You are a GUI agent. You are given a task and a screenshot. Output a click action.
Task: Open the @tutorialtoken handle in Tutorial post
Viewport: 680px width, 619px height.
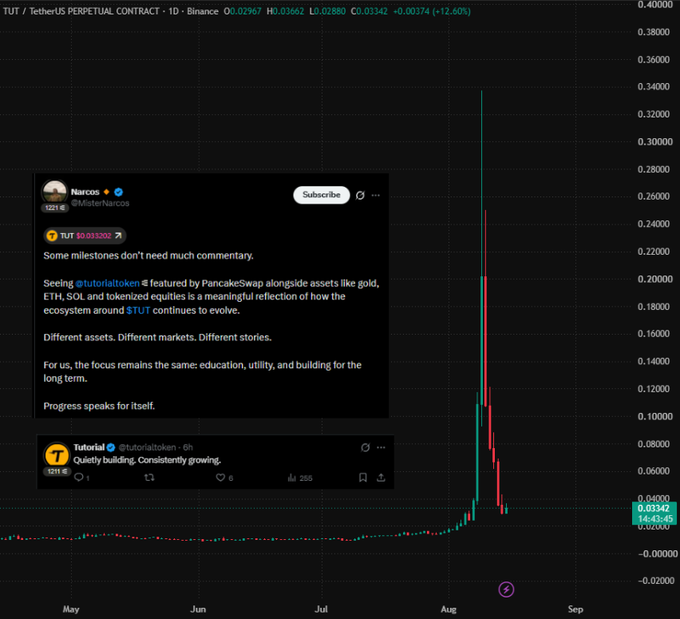point(147,447)
